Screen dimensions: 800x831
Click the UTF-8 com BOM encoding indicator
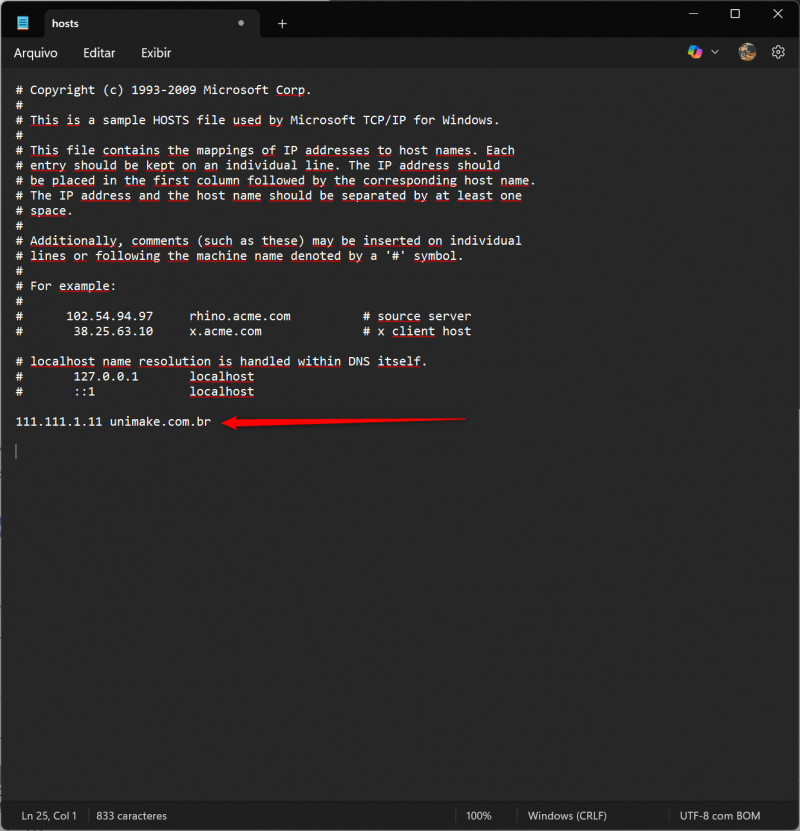718,815
